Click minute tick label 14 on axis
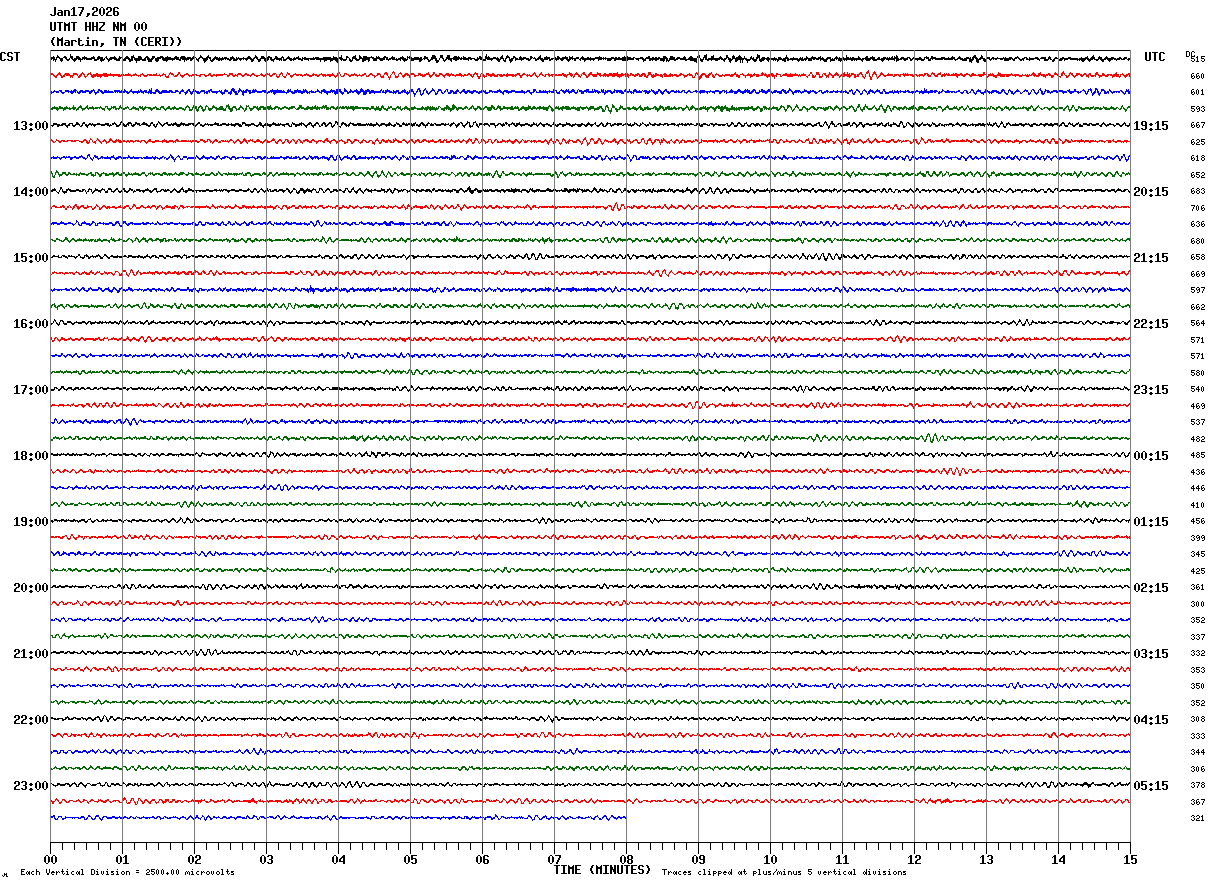 tap(1058, 859)
